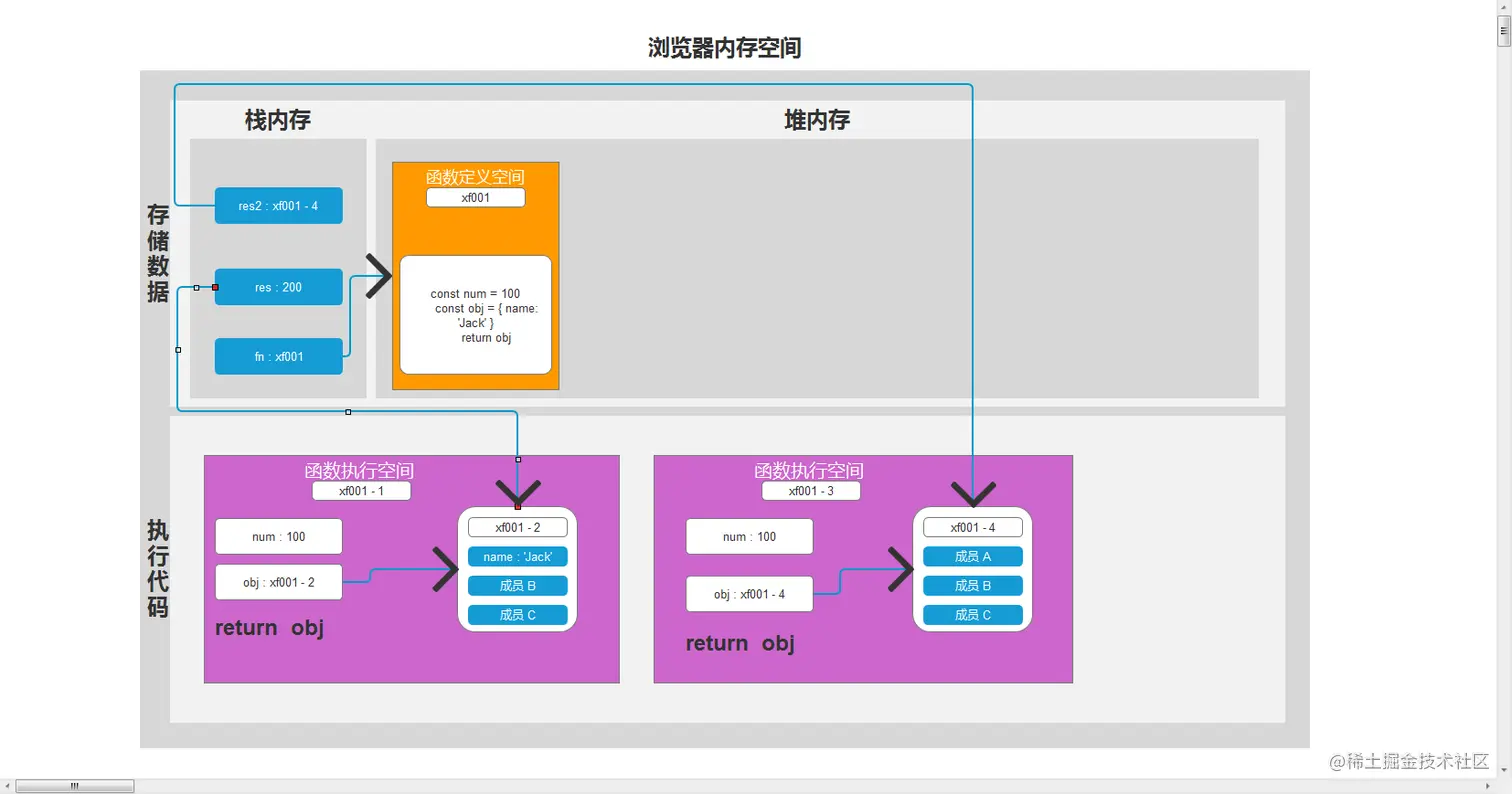Click the vertical scrollbar thumb

[x=1504, y=32]
